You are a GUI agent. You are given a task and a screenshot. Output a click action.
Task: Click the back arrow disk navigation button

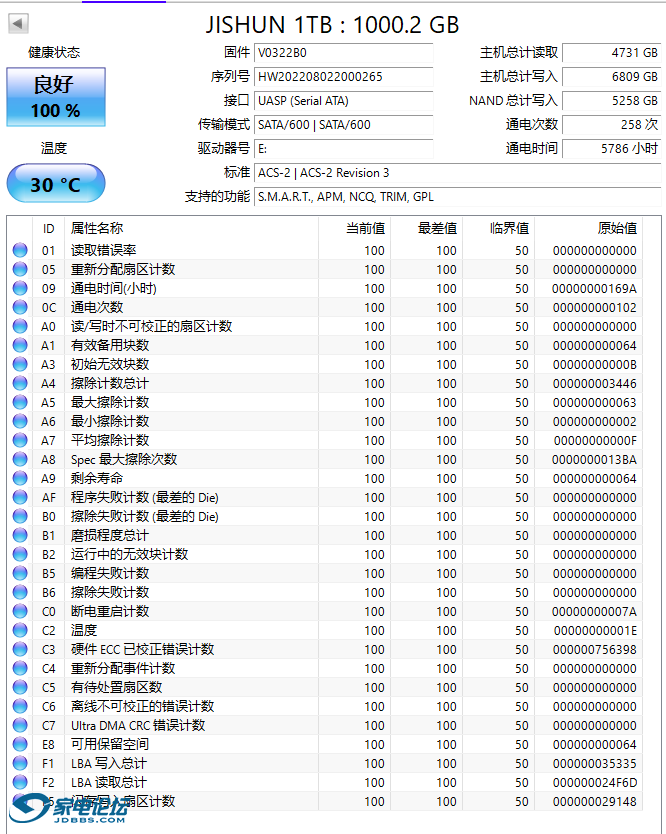pos(18,23)
